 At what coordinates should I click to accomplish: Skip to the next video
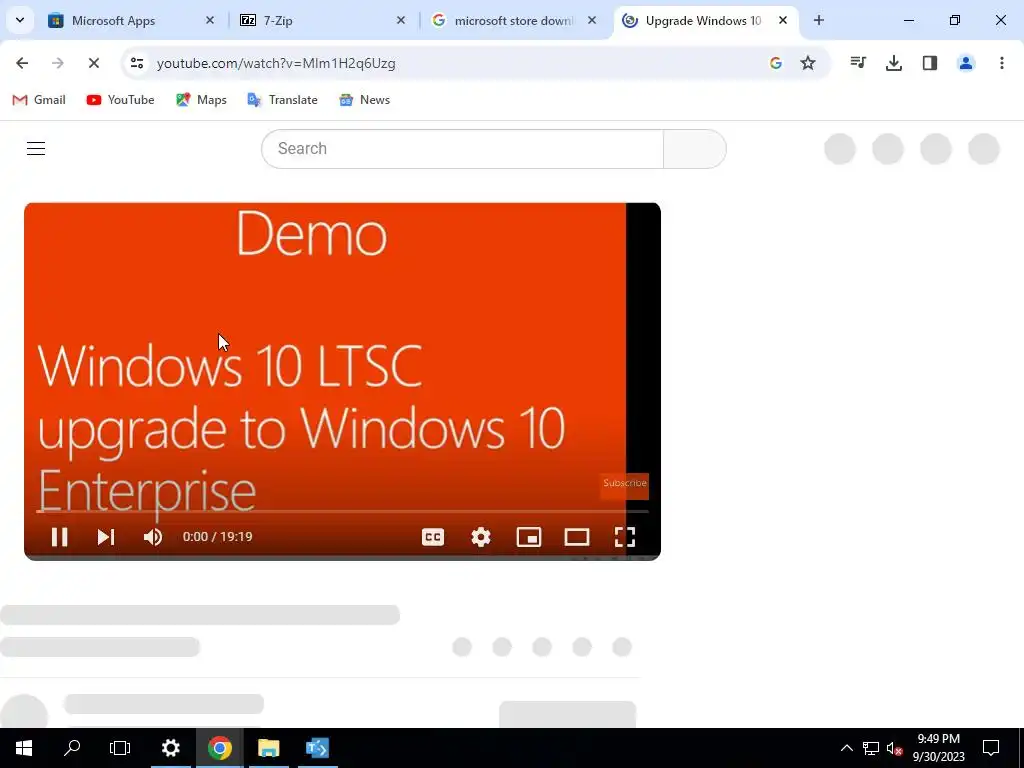click(106, 537)
